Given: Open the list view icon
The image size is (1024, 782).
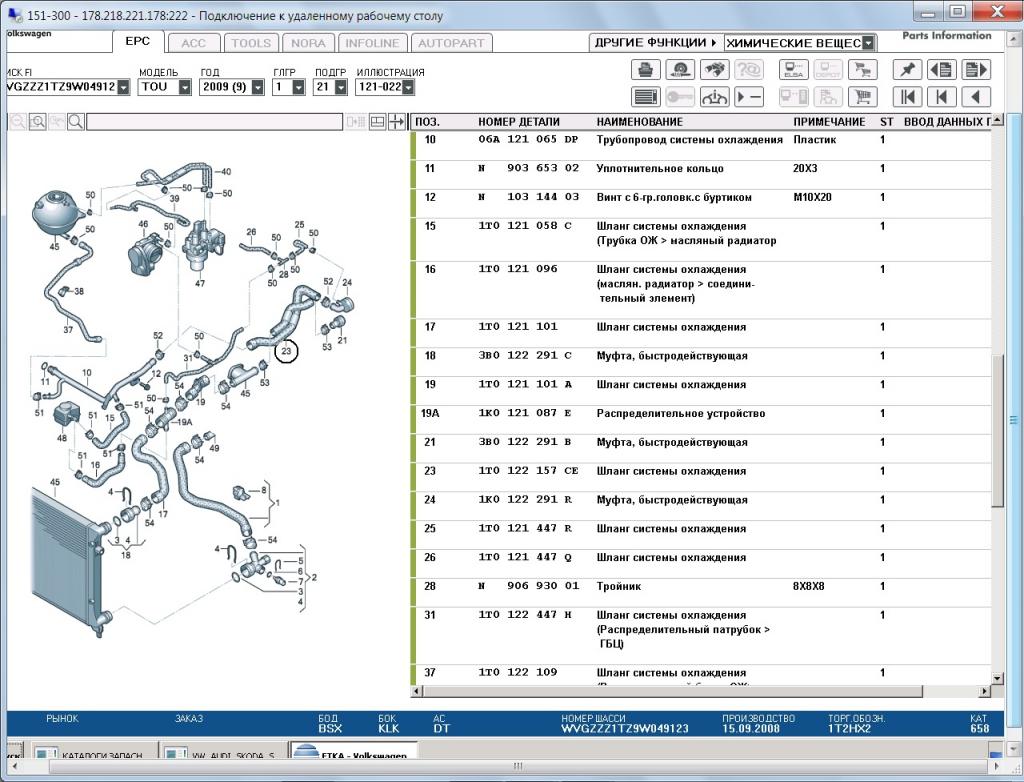Looking at the screenshot, I should point(646,97).
